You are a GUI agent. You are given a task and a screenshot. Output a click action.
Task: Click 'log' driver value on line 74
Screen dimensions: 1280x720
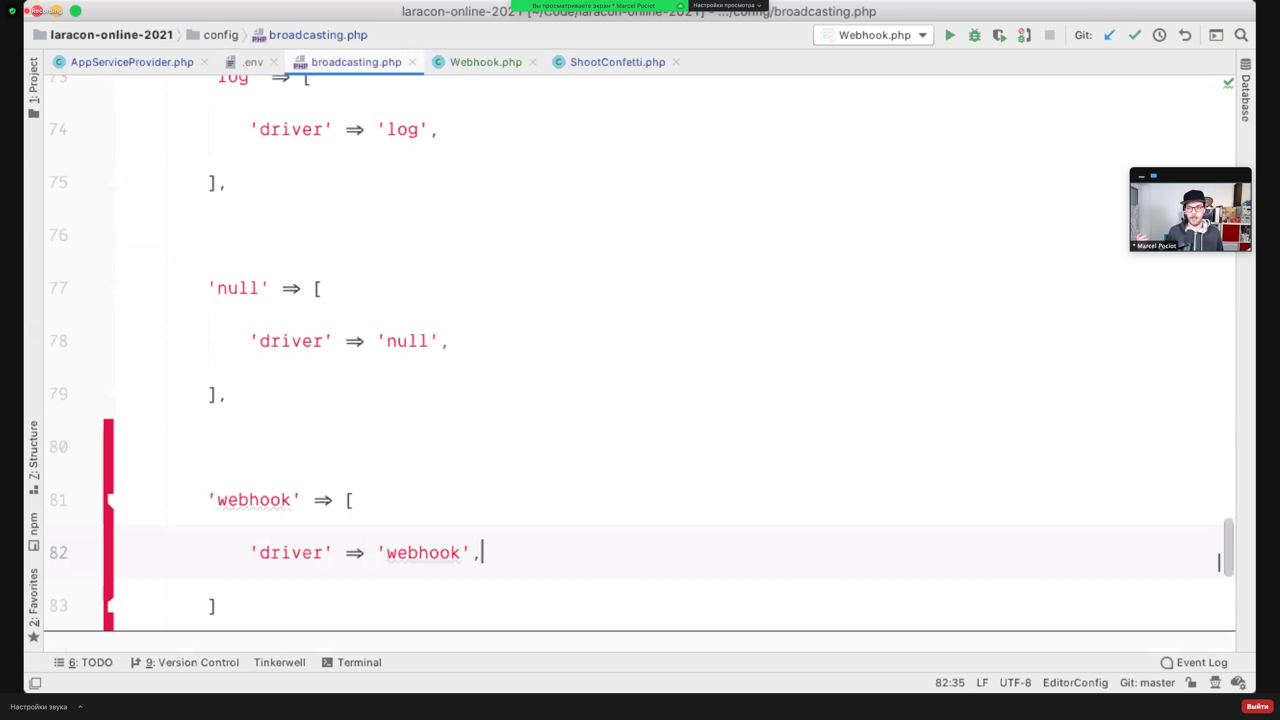403,129
